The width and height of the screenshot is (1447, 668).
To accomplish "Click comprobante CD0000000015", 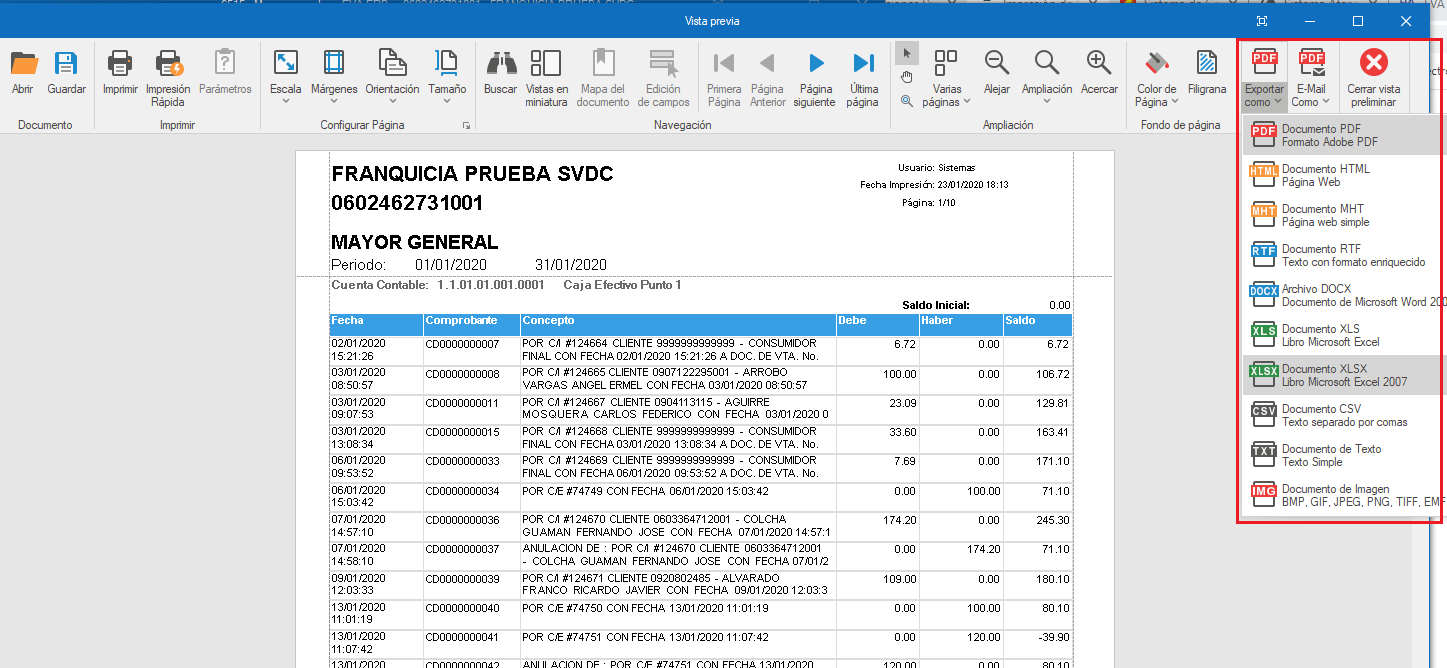I will 462,432.
